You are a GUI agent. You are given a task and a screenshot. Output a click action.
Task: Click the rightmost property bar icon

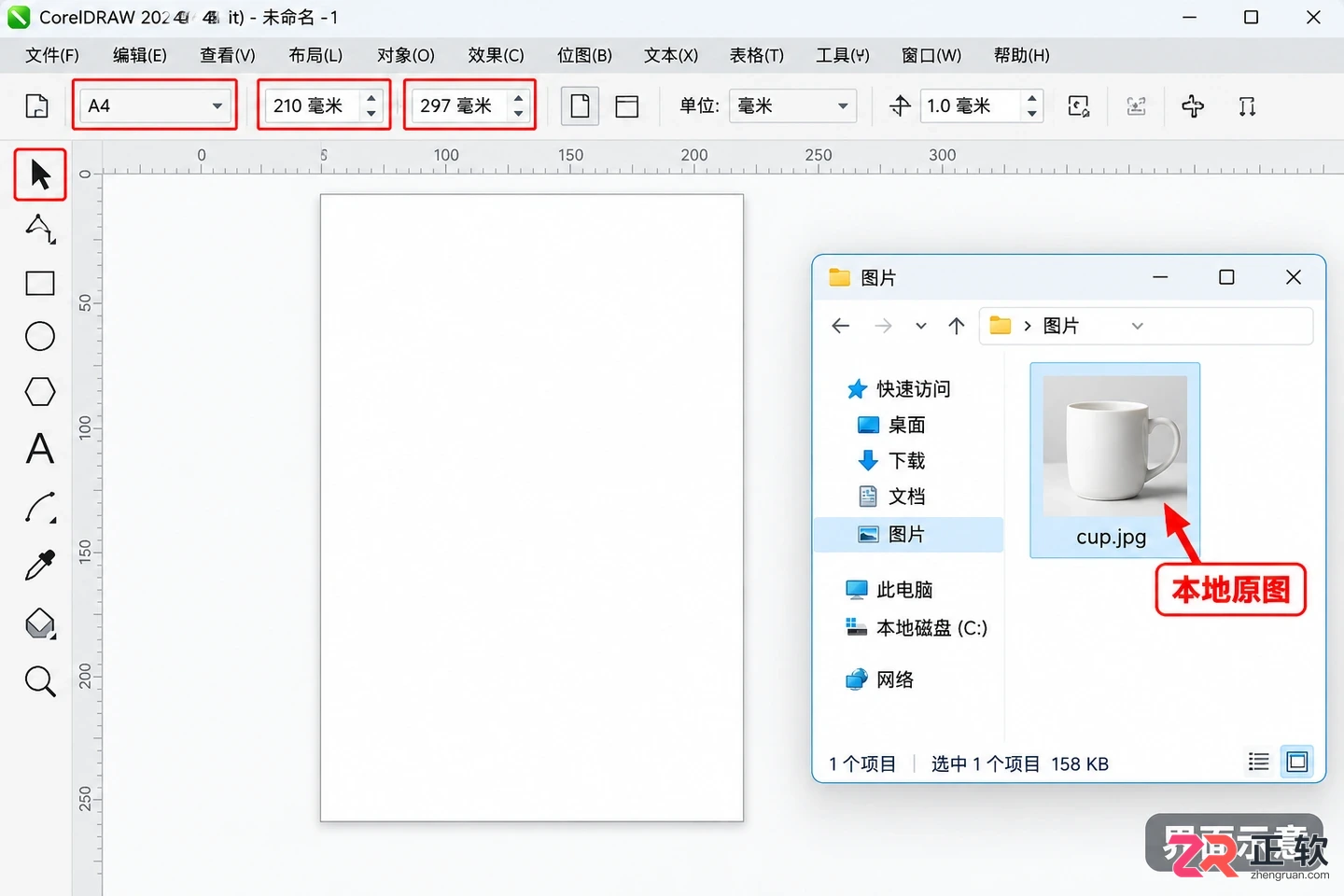point(1247,106)
